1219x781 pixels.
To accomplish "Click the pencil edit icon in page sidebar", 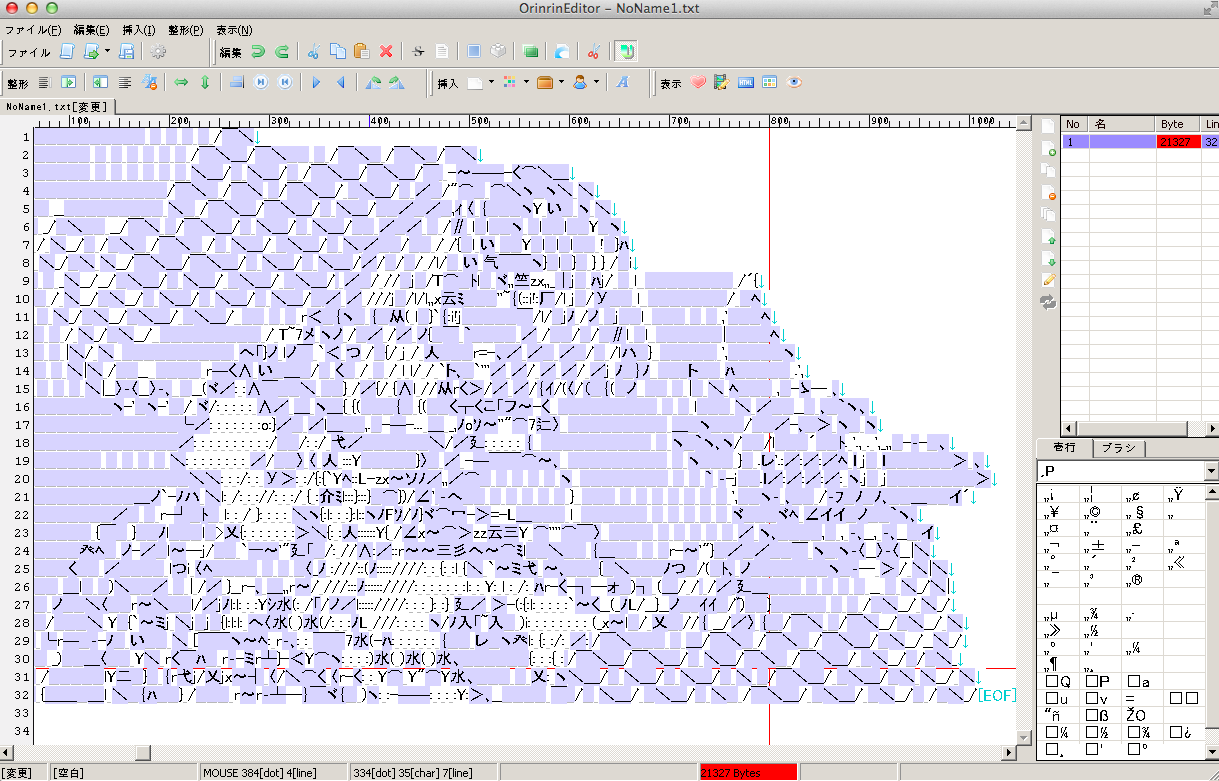I will (1049, 279).
